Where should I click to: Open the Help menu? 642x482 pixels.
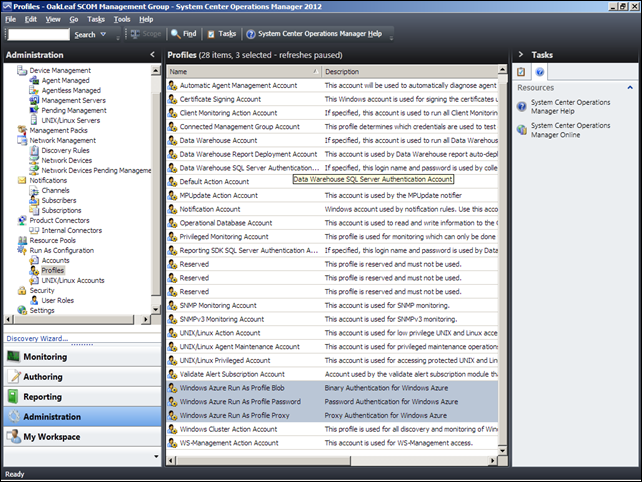[146, 19]
